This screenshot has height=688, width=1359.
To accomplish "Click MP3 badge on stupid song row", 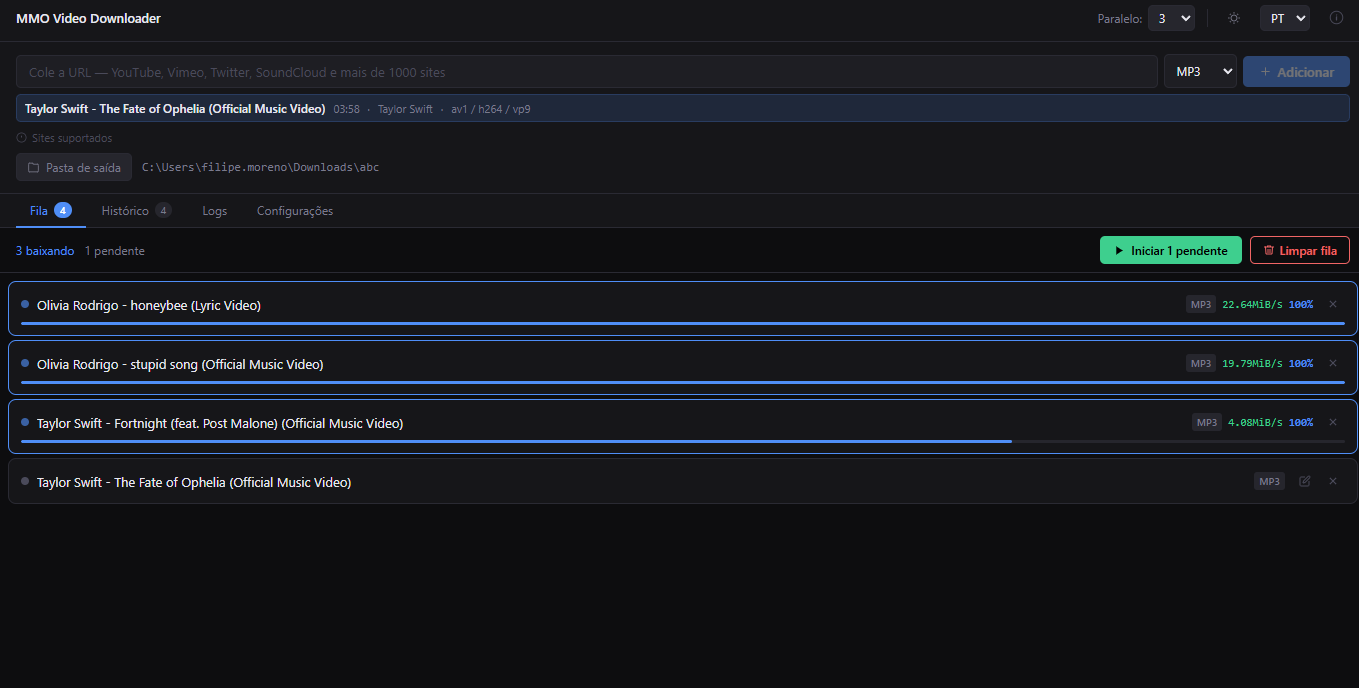I will 1201,364.
